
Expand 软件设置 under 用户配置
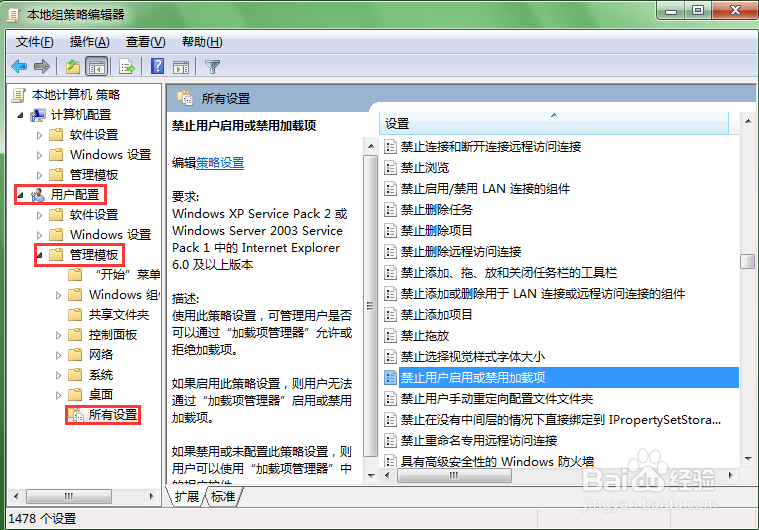40,215
